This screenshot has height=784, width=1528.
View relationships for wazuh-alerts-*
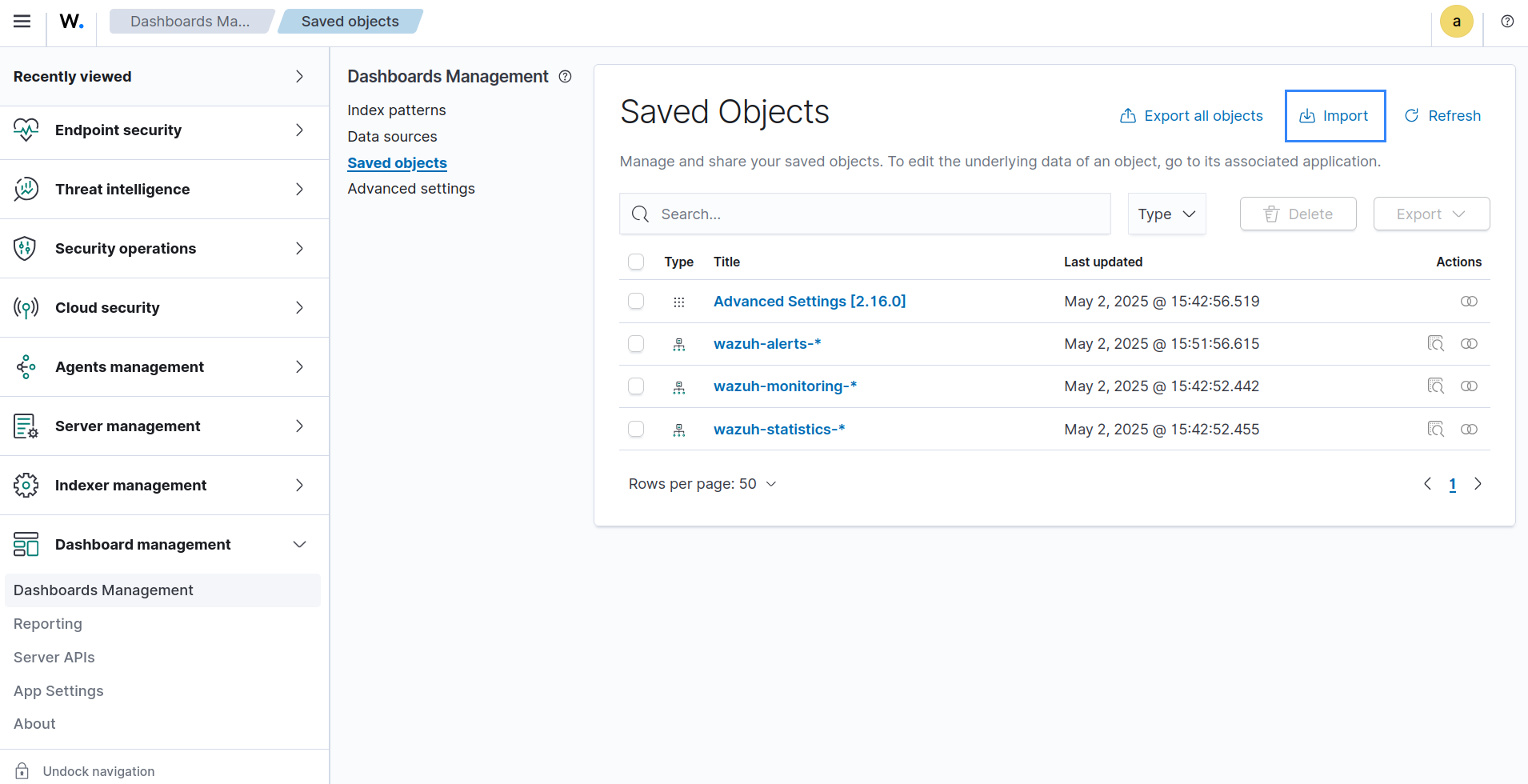tap(1469, 344)
